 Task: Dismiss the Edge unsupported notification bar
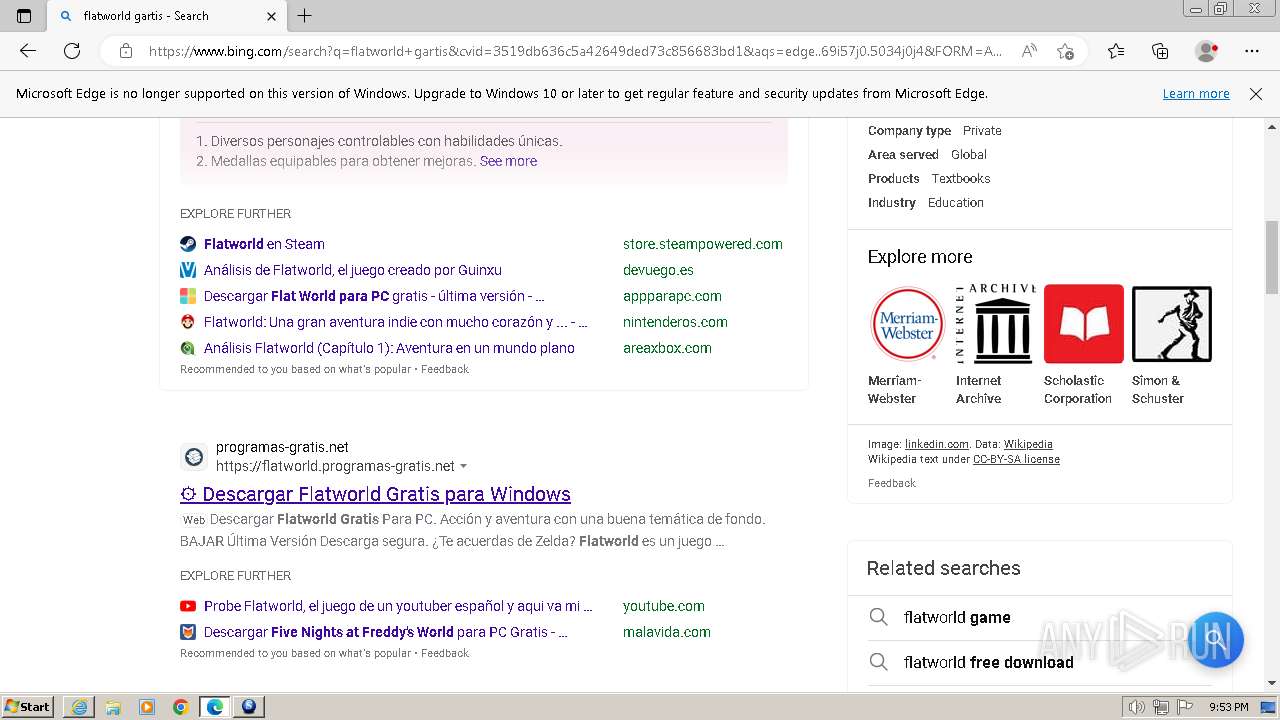pos(1256,94)
